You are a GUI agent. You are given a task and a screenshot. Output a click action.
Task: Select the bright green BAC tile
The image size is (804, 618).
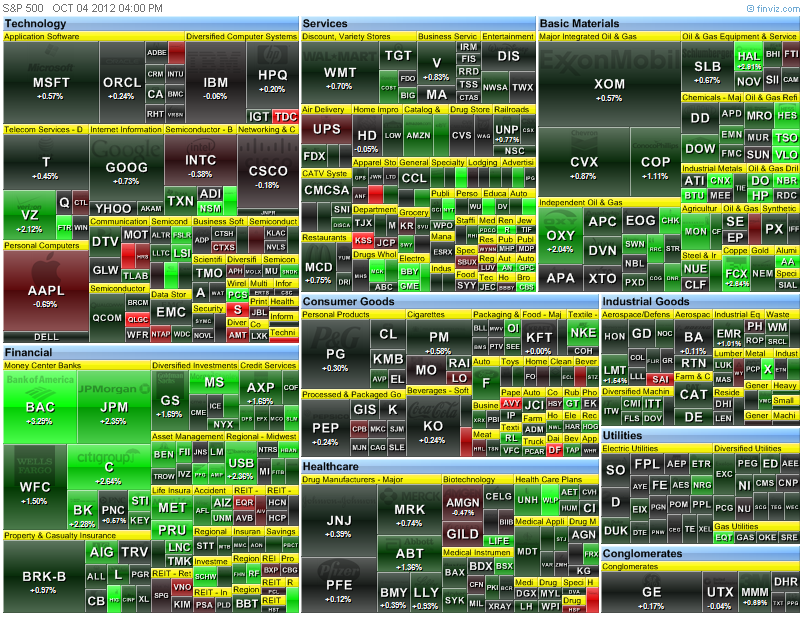(40, 410)
